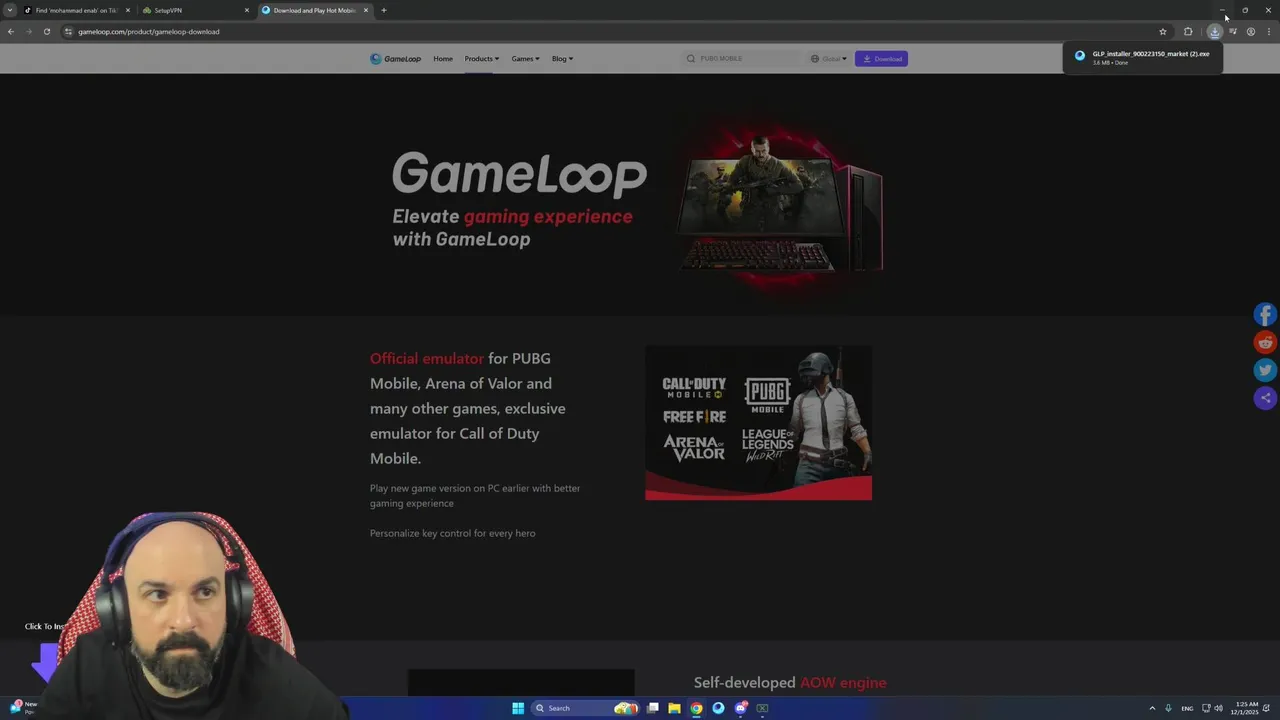This screenshot has height=720, width=1280.
Task: Open the Chrome extensions puzzle icon
Action: (x=1188, y=31)
